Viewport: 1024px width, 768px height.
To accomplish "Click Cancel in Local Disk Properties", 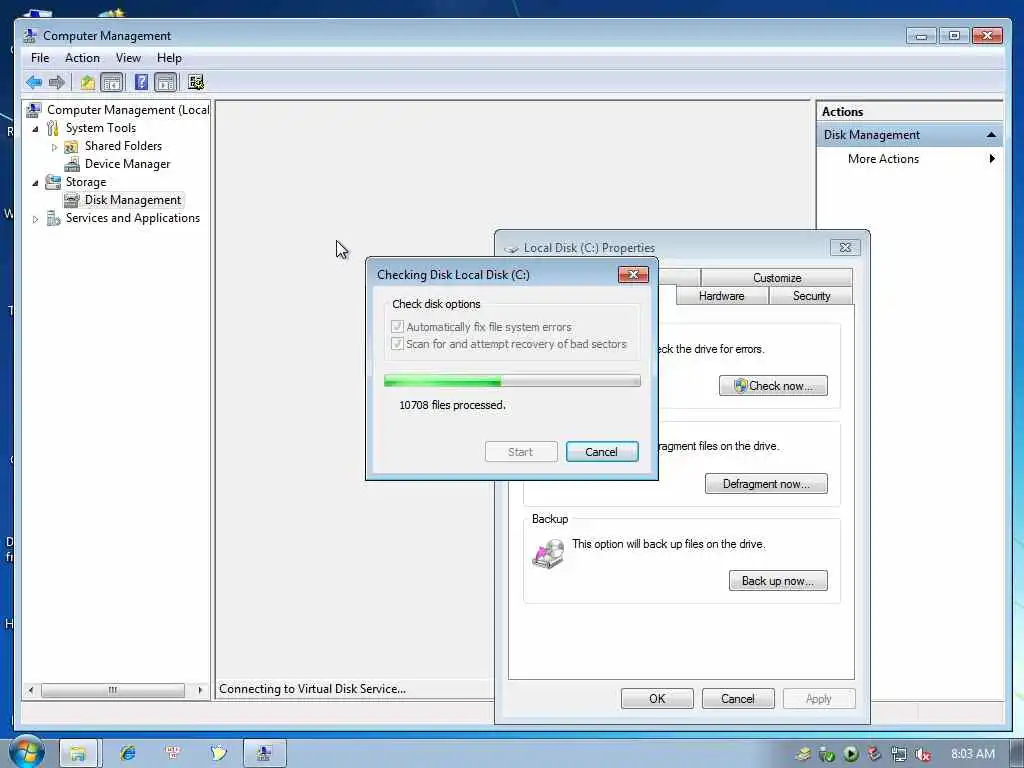I will pyautogui.click(x=738, y=699).
